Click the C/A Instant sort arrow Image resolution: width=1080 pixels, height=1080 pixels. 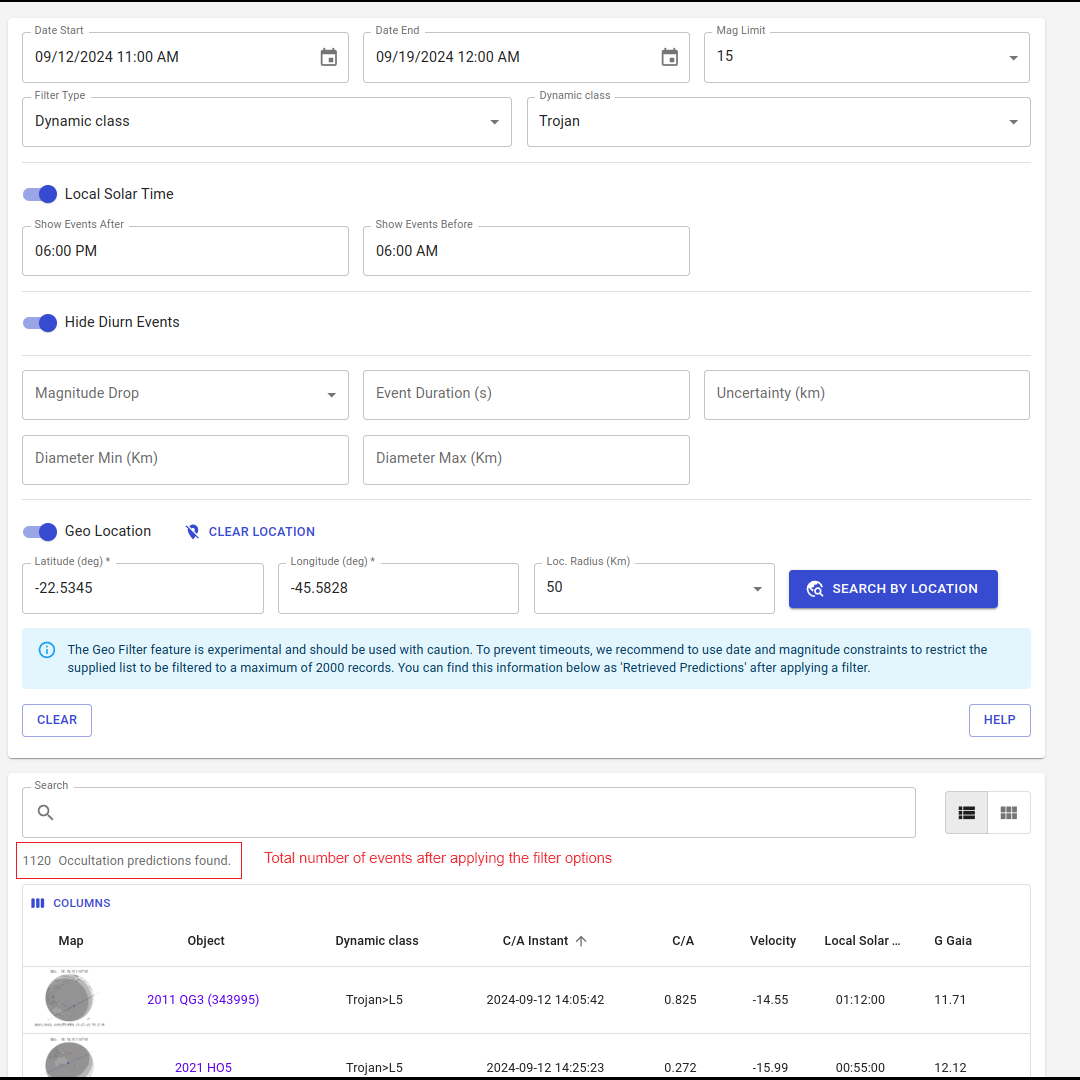[x=581, y=941]
